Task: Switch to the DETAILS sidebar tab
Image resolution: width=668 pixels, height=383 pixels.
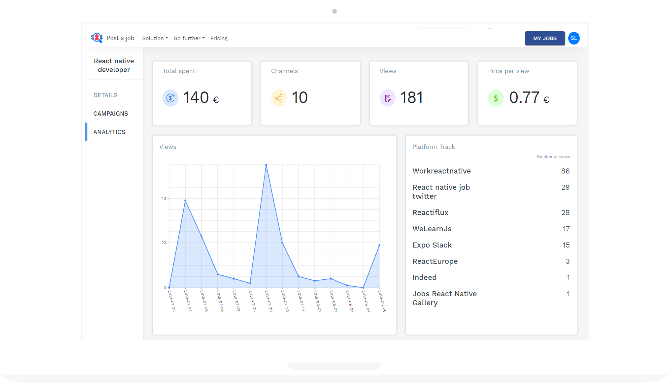Action: click(105, 95)
